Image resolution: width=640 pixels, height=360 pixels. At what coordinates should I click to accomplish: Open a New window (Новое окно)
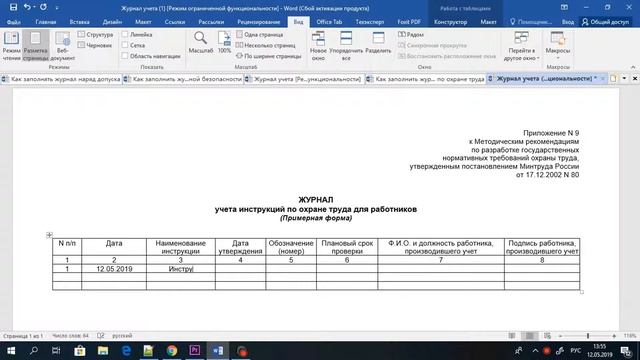coord(318,46)
